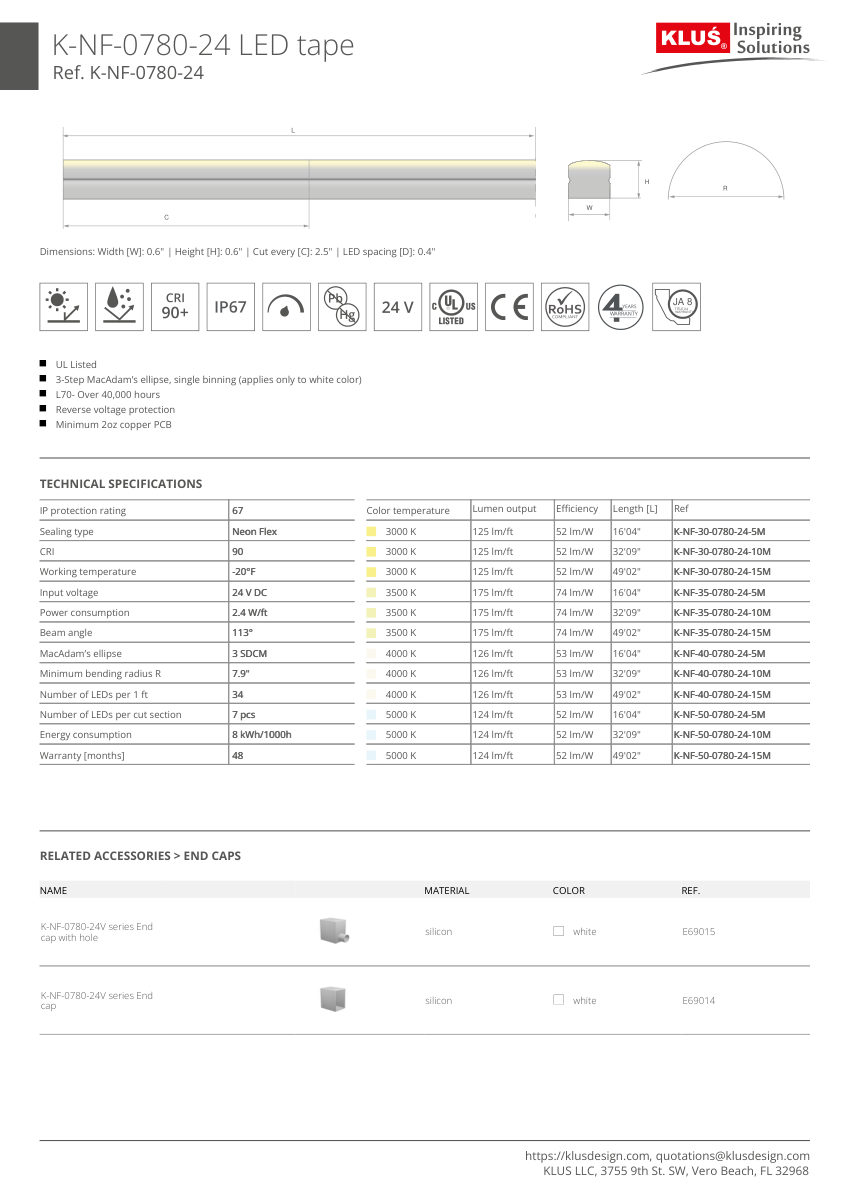Click the 24 V voltage icon
The width and height of the screenshot is (850, 1203).
[x=398, y=307]
